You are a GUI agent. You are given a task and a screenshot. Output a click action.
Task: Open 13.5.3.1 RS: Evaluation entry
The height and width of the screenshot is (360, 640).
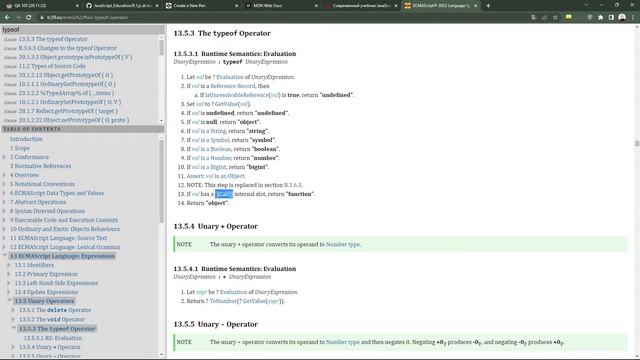(x=53, y=338)
